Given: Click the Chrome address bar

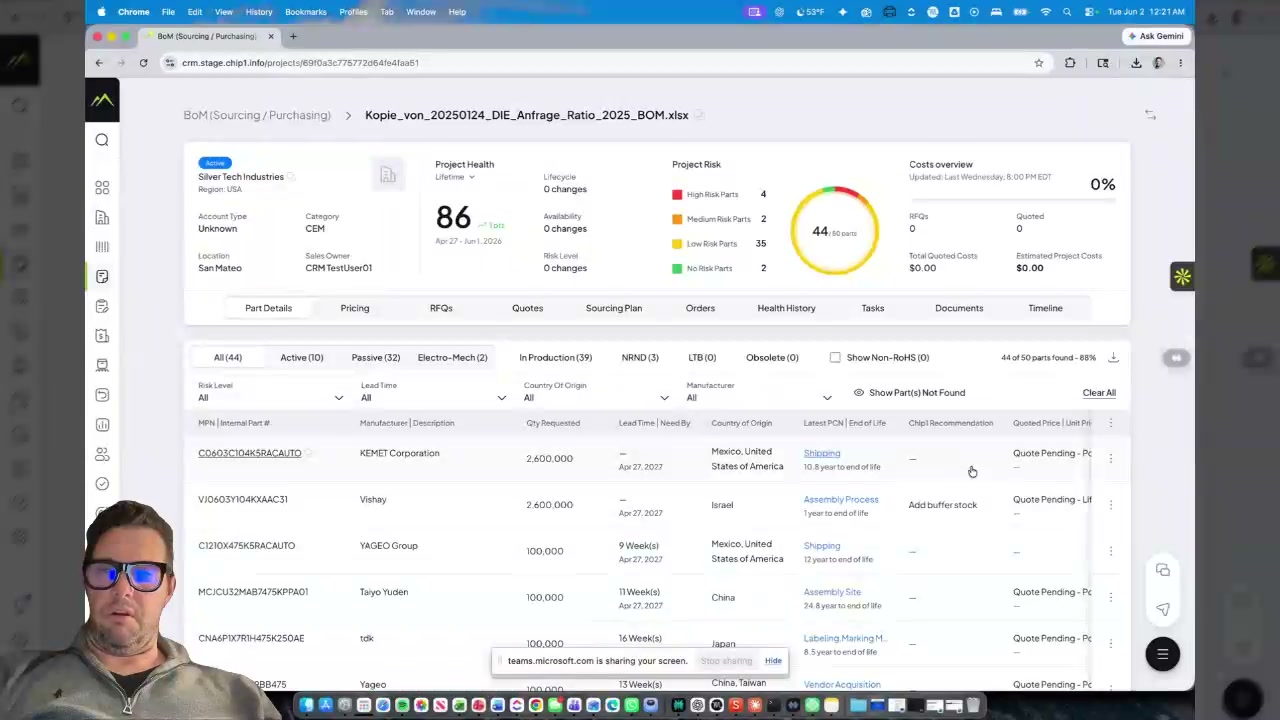Looking at the screenshot, I should (x=600, y=63).
